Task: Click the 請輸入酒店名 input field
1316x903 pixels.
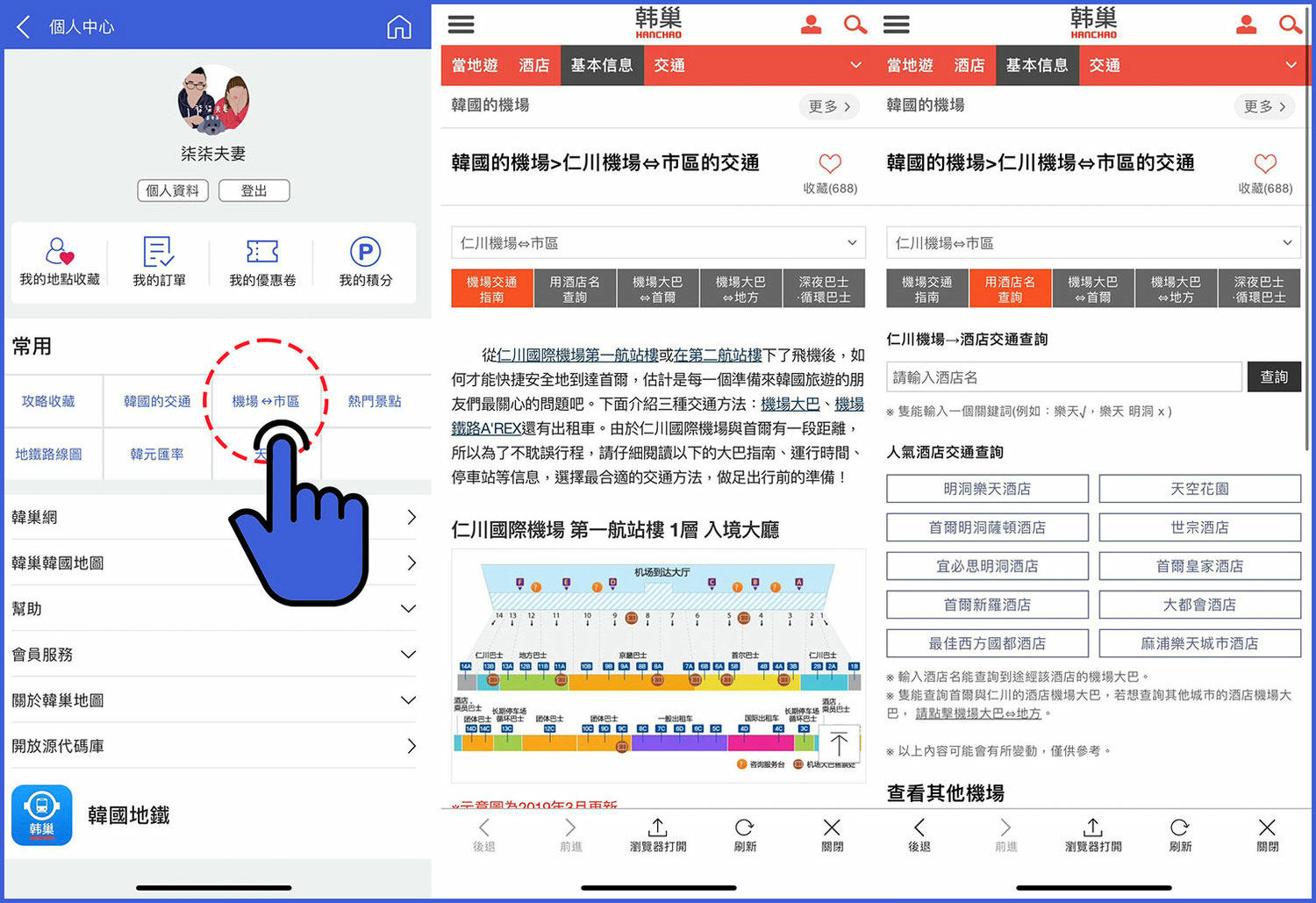Action: pos(1062,376)
